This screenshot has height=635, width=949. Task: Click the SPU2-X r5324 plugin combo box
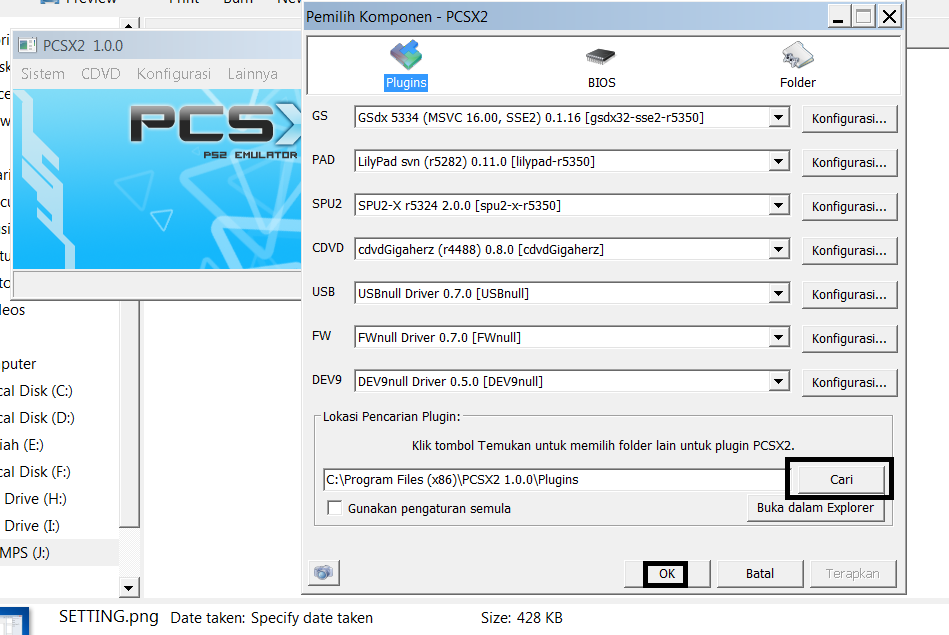tap(572, 205)
